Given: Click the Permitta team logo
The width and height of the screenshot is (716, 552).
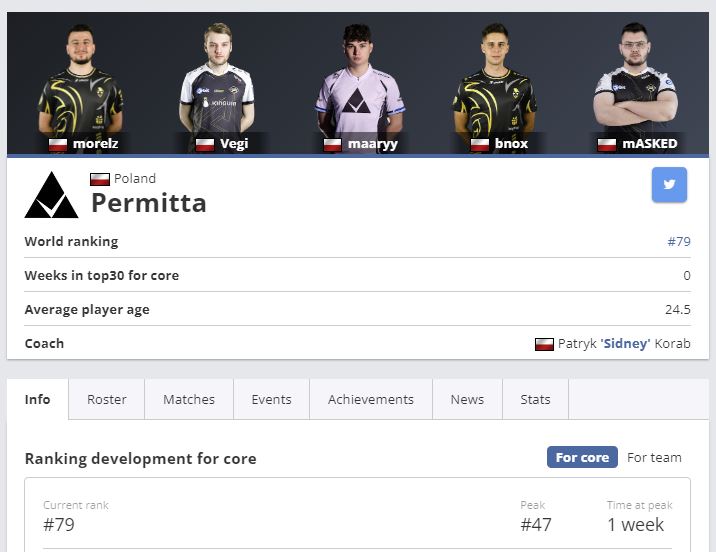Looking at the screenshot, I should click(x=51, y=195).
